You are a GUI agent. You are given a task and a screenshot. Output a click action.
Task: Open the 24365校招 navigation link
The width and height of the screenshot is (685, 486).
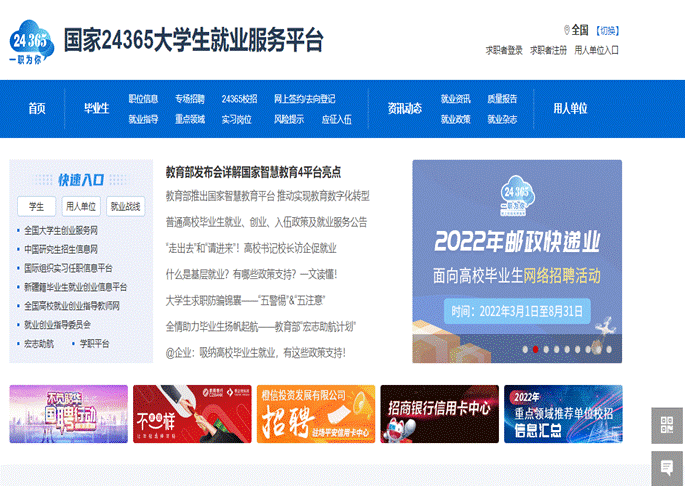click(239, 99)
